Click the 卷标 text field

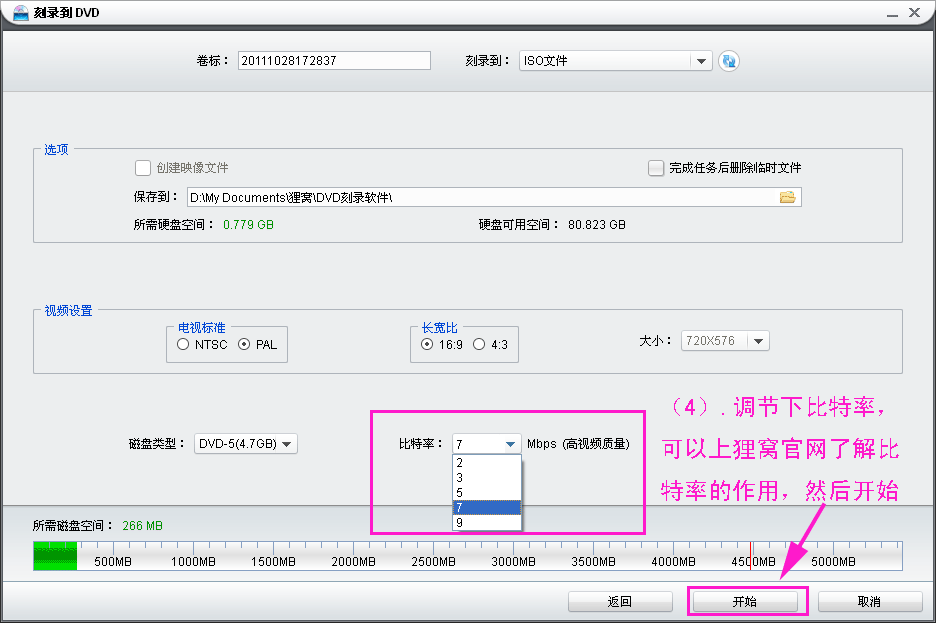click(334, 60)
